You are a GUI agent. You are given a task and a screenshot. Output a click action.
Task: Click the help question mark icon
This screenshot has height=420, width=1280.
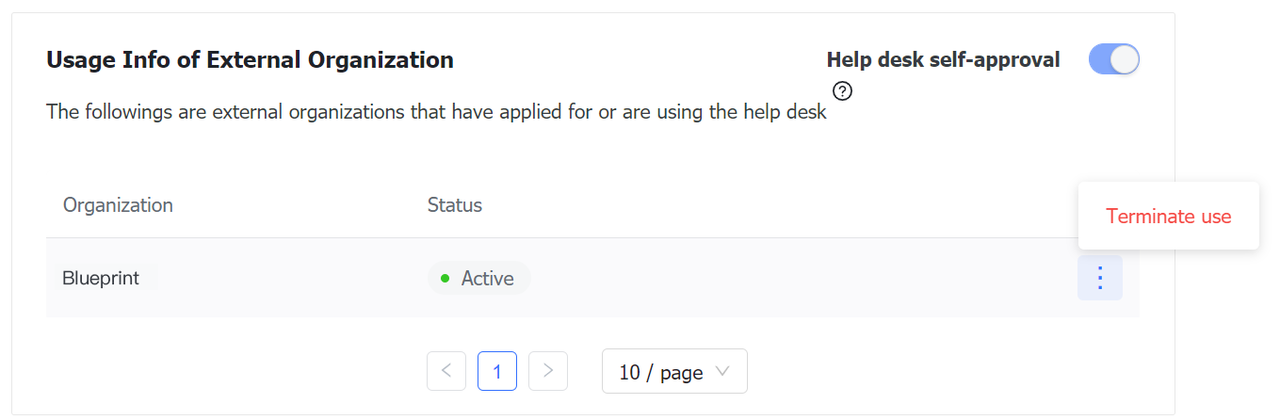[842, 93]
